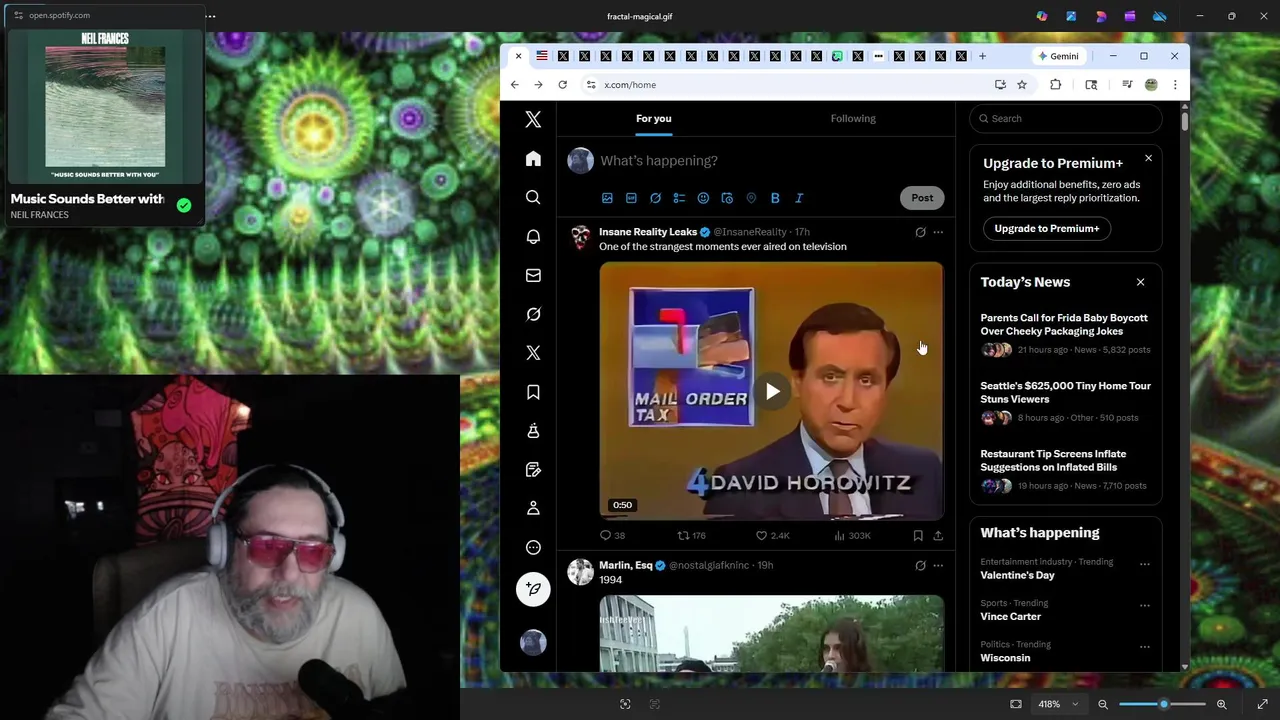This screenshot has height=720, width=1280.
Task: Open the Explore magnifier in X sidebar
Action: [x=533, y=198]
